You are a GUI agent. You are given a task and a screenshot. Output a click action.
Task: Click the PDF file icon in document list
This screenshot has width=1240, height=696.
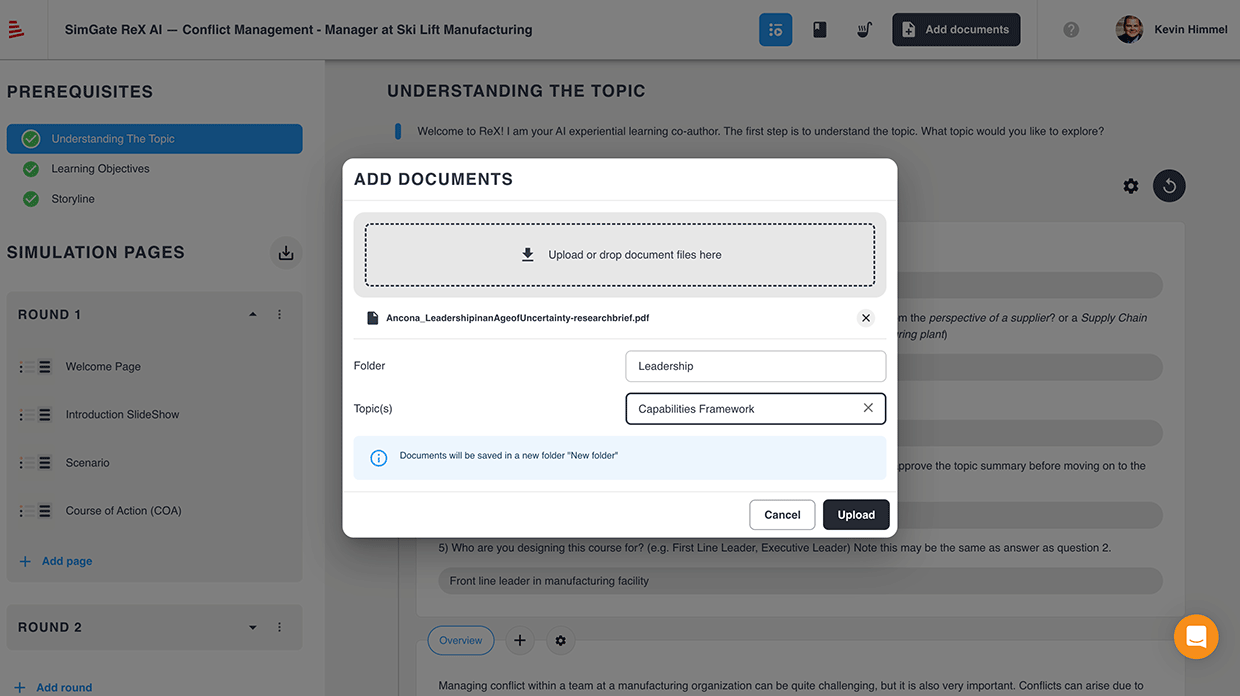pos(372,318)
